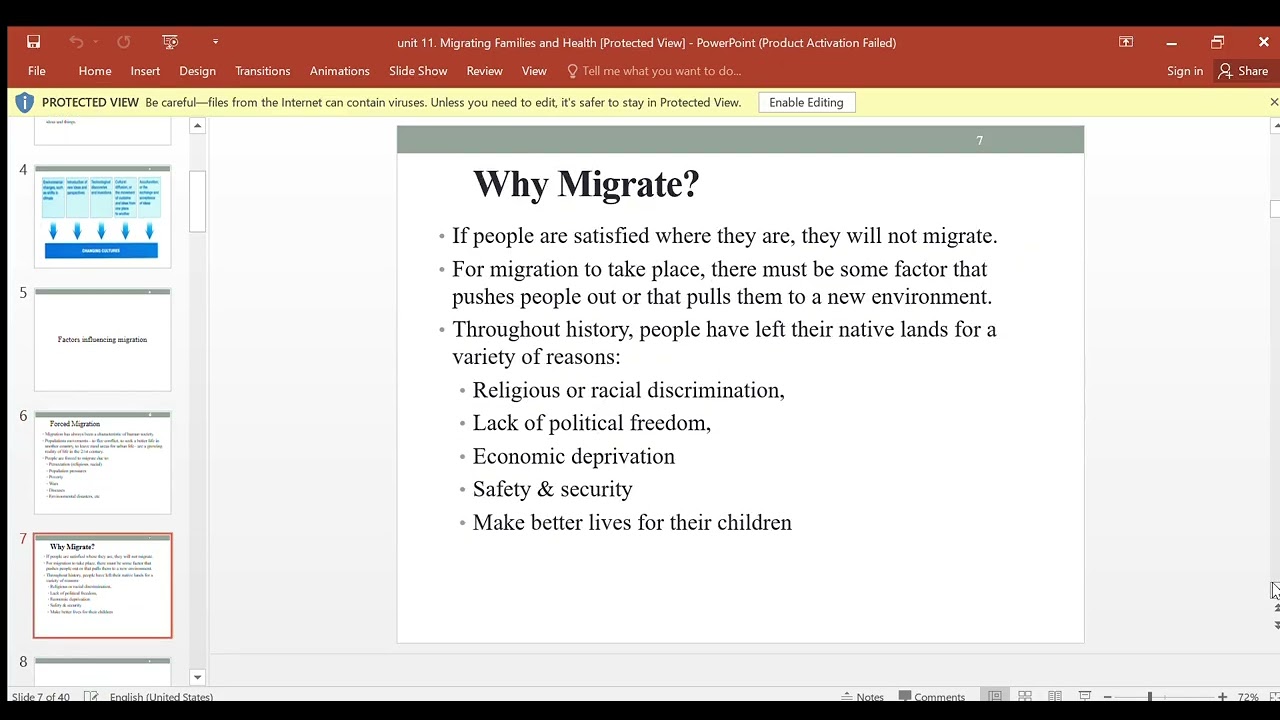Click the thumbnail pane scroll down arrow
The height and width of the screenshot is (720, 1280).
(x=197, y=677)
